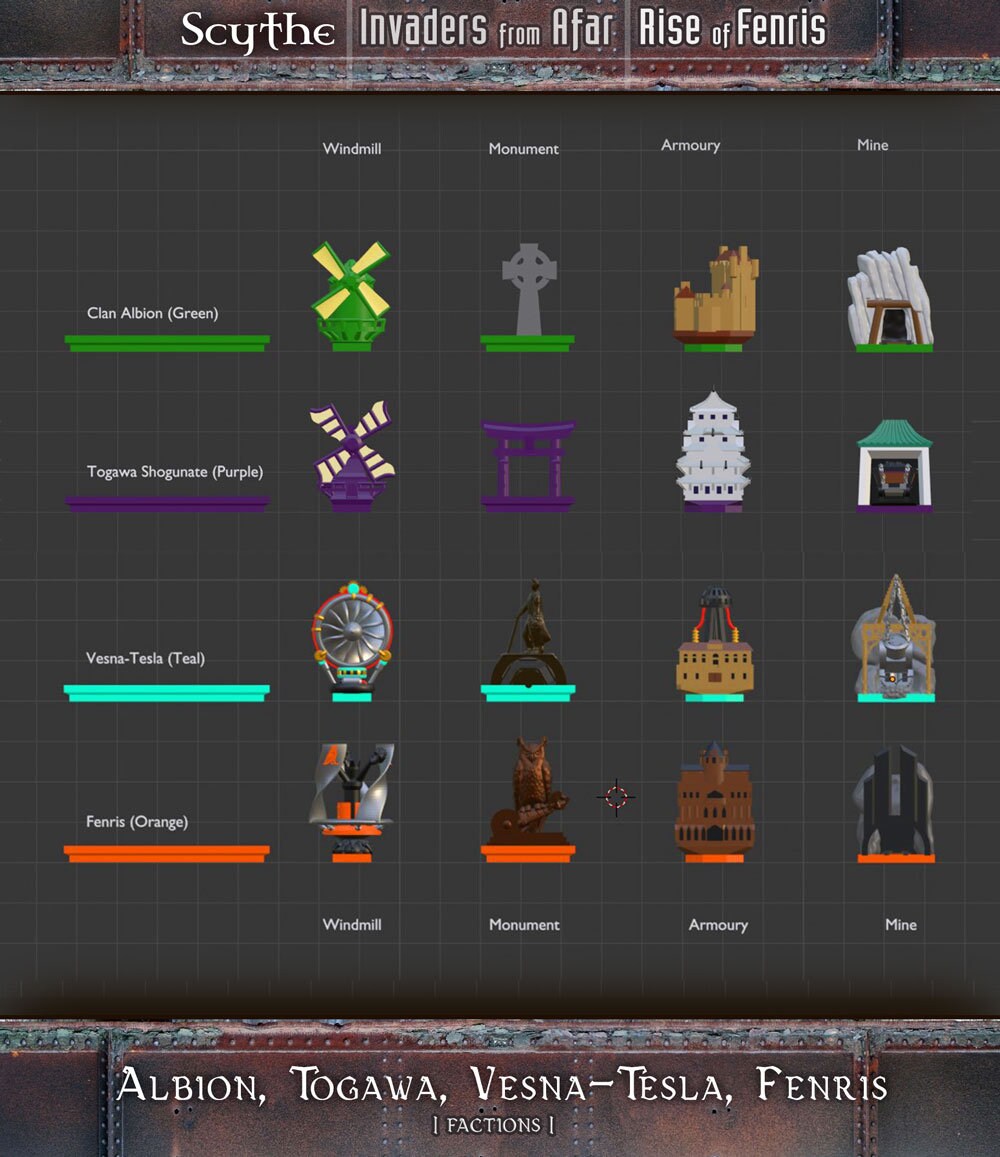The height and width of the screenshot is (1157, 1000).
Task: Click the Vesna-Tesla statue monument
Action: click(528, 640)
